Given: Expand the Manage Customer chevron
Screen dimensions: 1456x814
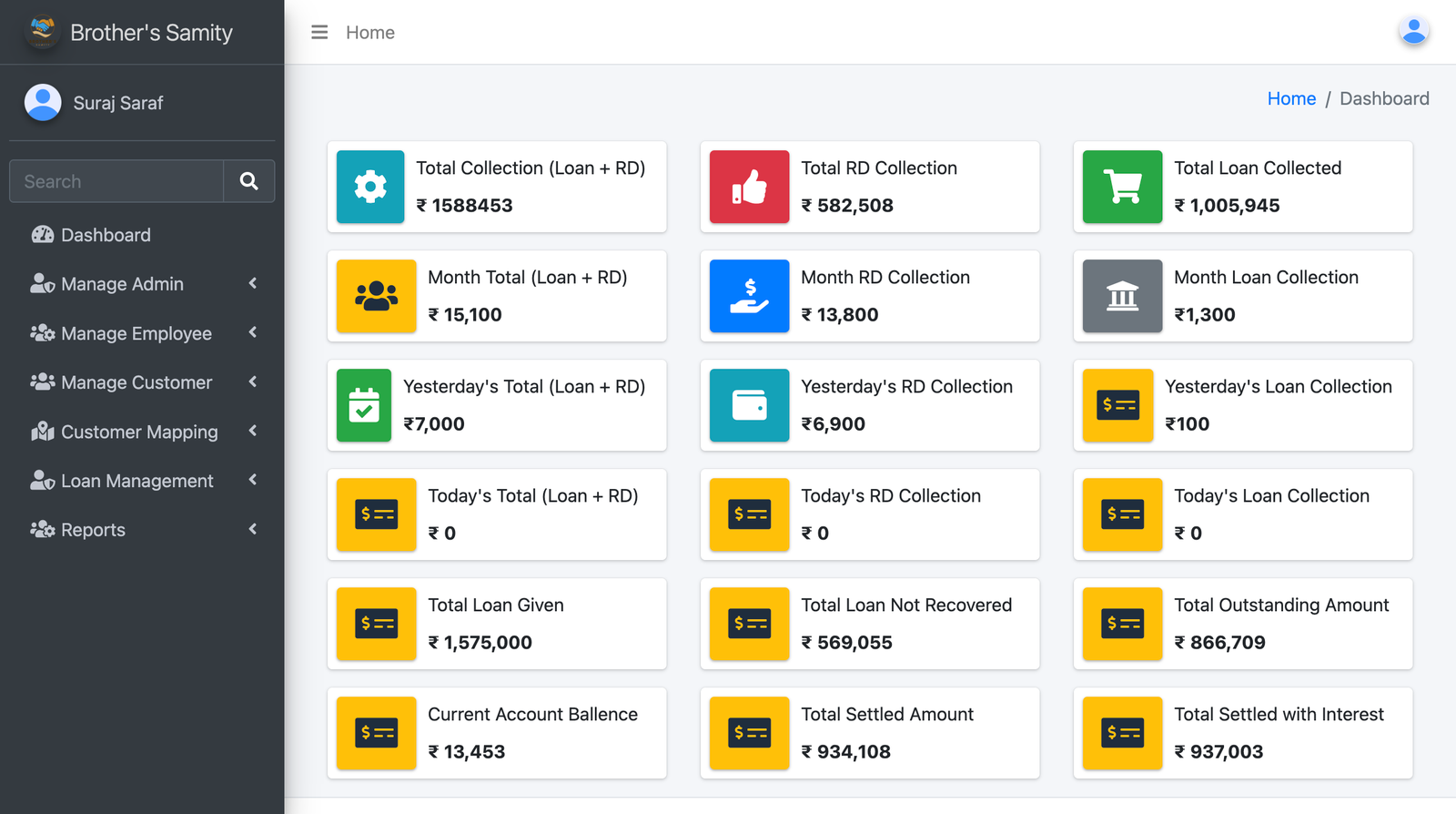Looking at the screenshot, I should coord(253,382).
